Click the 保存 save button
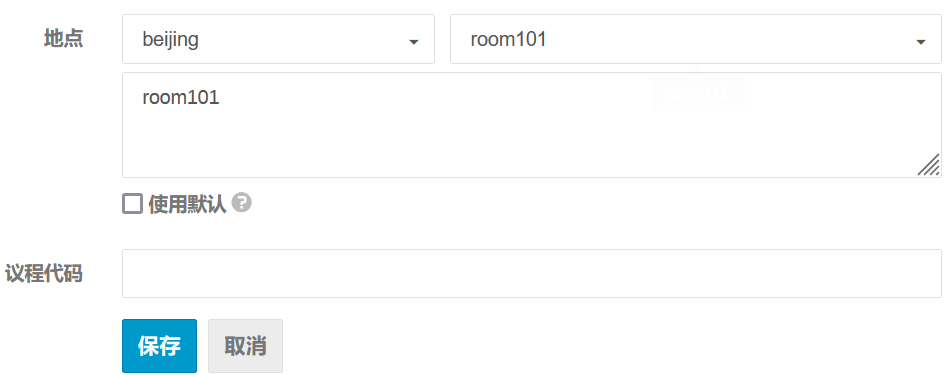The height and width of the screenshot is (375, 949). tap(159, 346)
